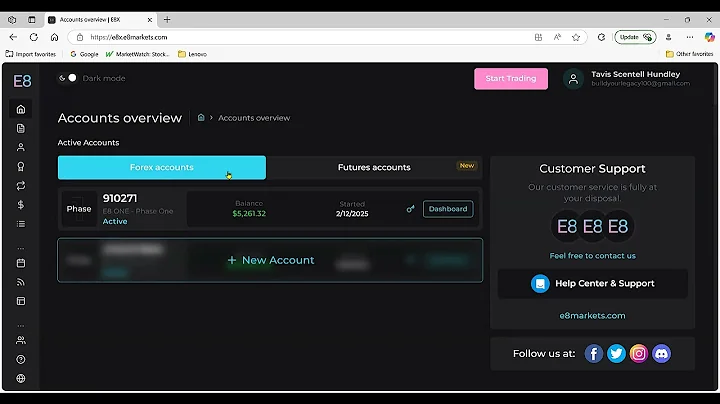Click the Accounts overview breadcrumb text
The height and width of the screenshot is (404, 720).
[254, 118]
